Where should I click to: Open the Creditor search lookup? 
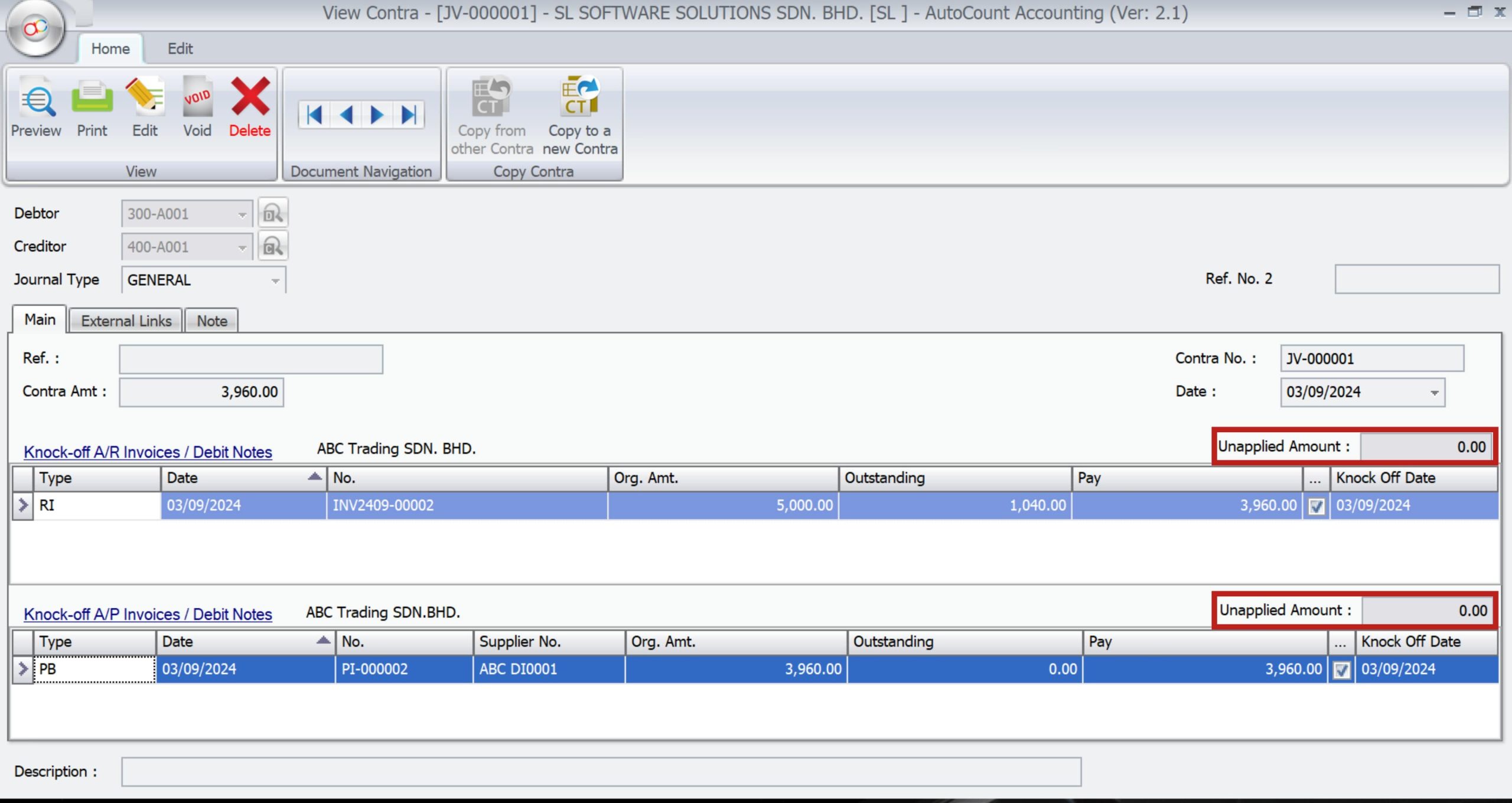pyautogui.click(x=273, y=246)
